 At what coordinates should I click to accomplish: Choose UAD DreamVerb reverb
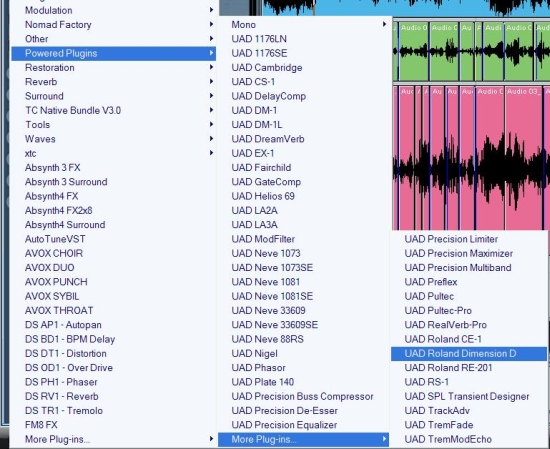click(x=303, y=139)
